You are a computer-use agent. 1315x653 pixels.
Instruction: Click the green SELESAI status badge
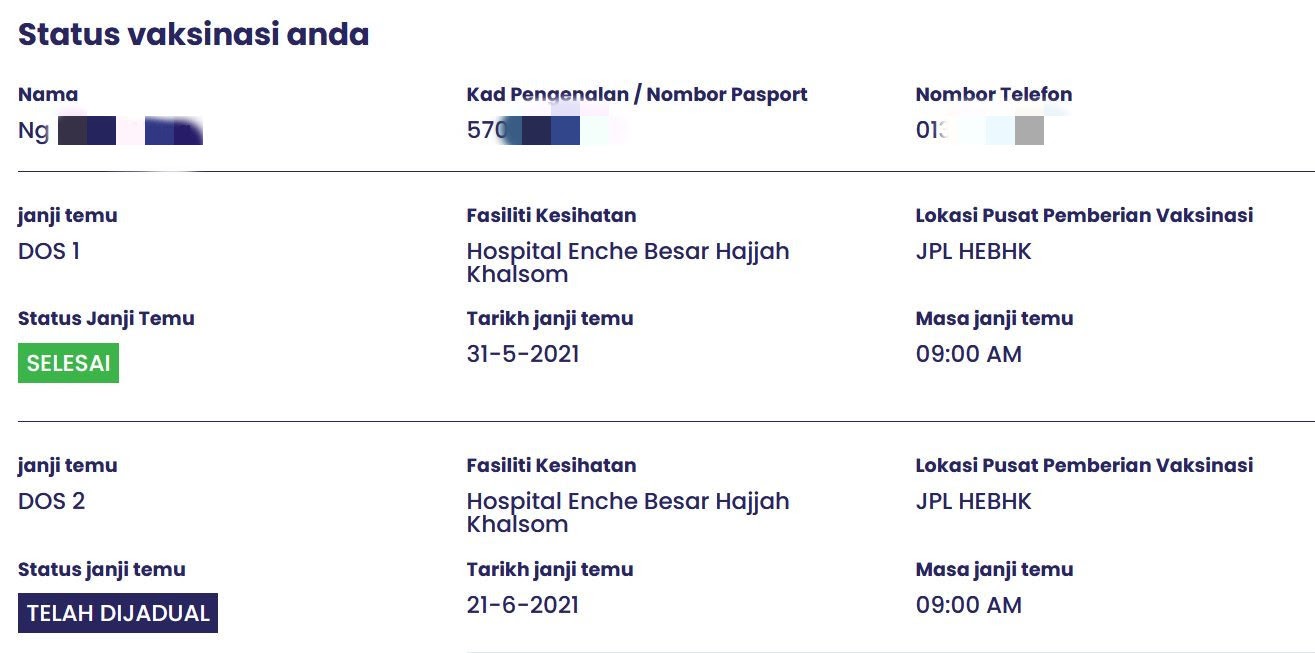coord(68,363)
